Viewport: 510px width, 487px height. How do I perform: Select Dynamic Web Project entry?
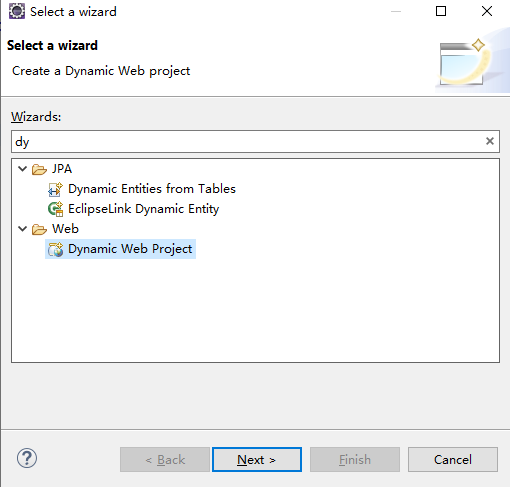point(130,249)
